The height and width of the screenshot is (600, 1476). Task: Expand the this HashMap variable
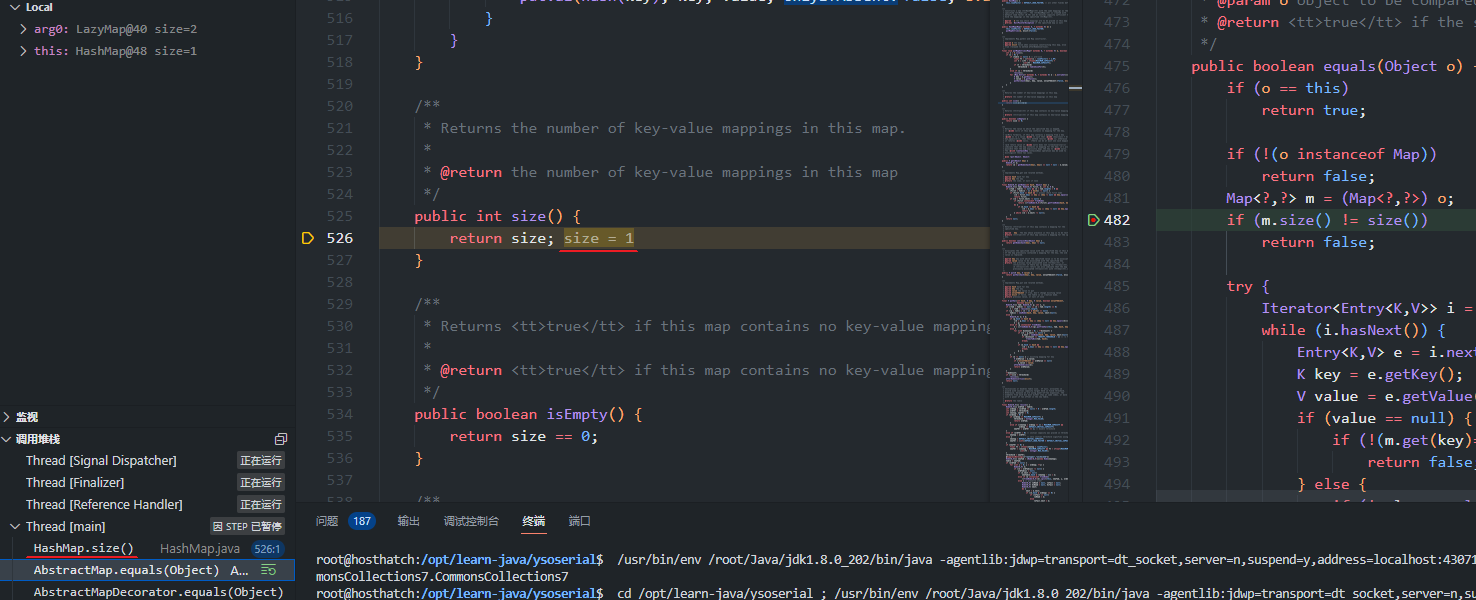pyautogui.click(x=24, y=51)
